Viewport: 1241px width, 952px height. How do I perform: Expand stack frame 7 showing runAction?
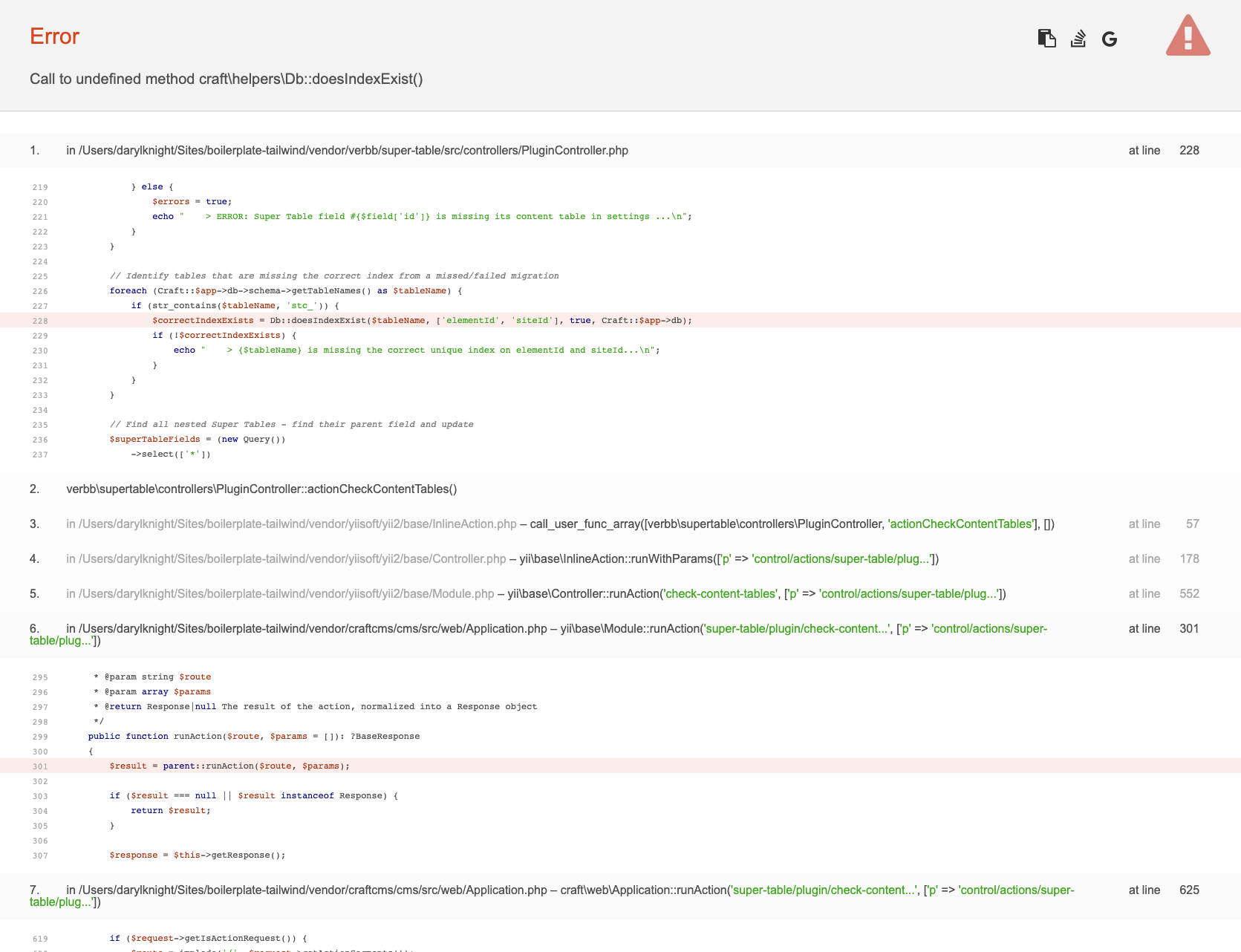[310, 890]
